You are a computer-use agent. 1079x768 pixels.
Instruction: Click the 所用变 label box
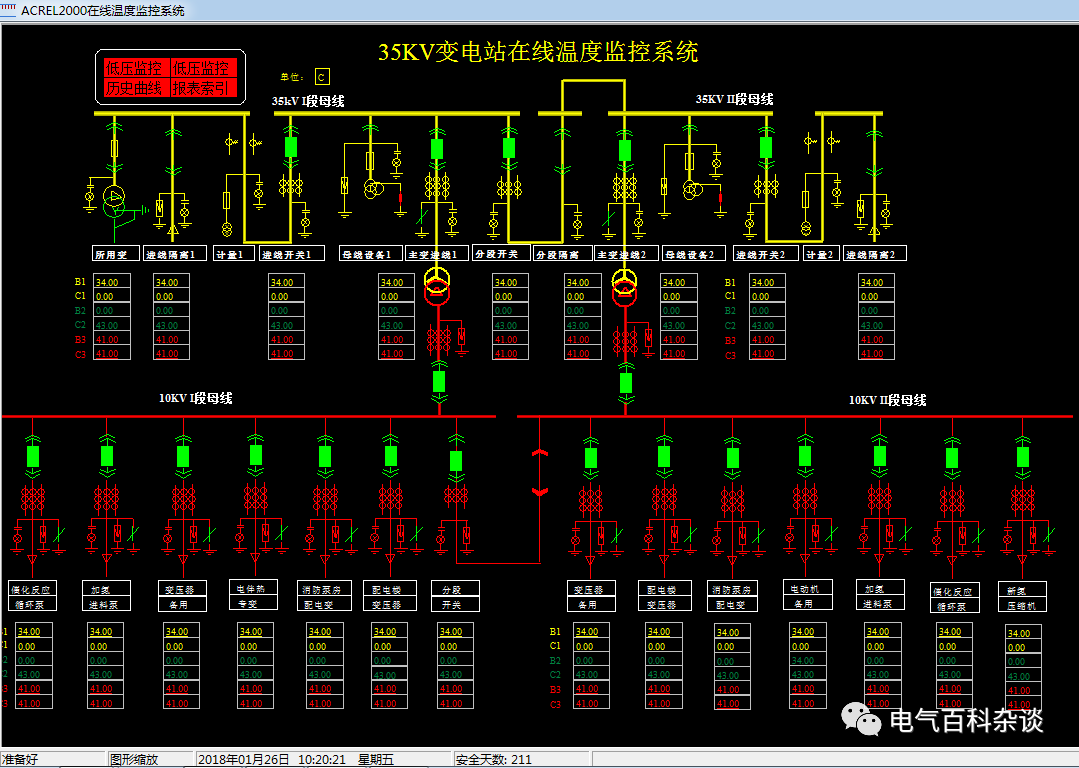[x=116, y=253]
